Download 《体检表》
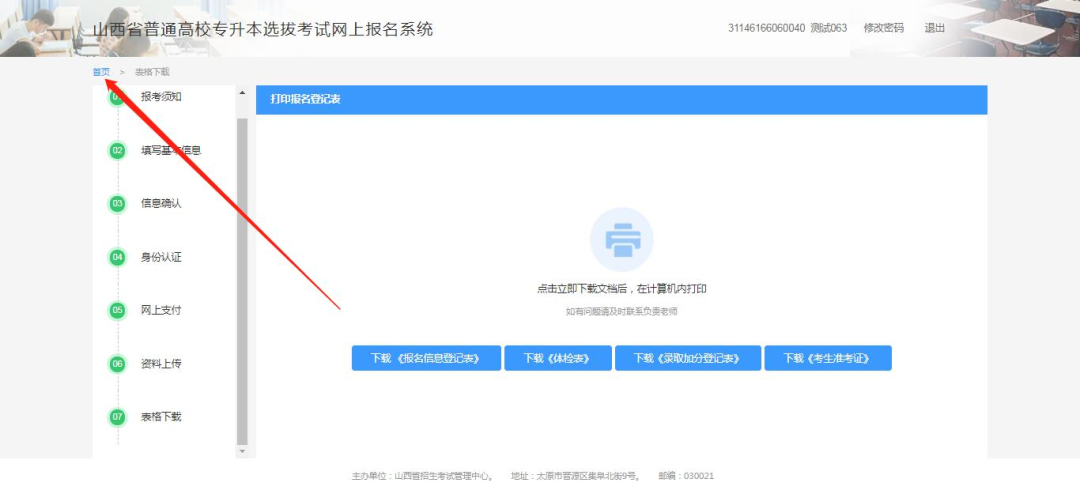1080x494 pixels. point(558,358)
